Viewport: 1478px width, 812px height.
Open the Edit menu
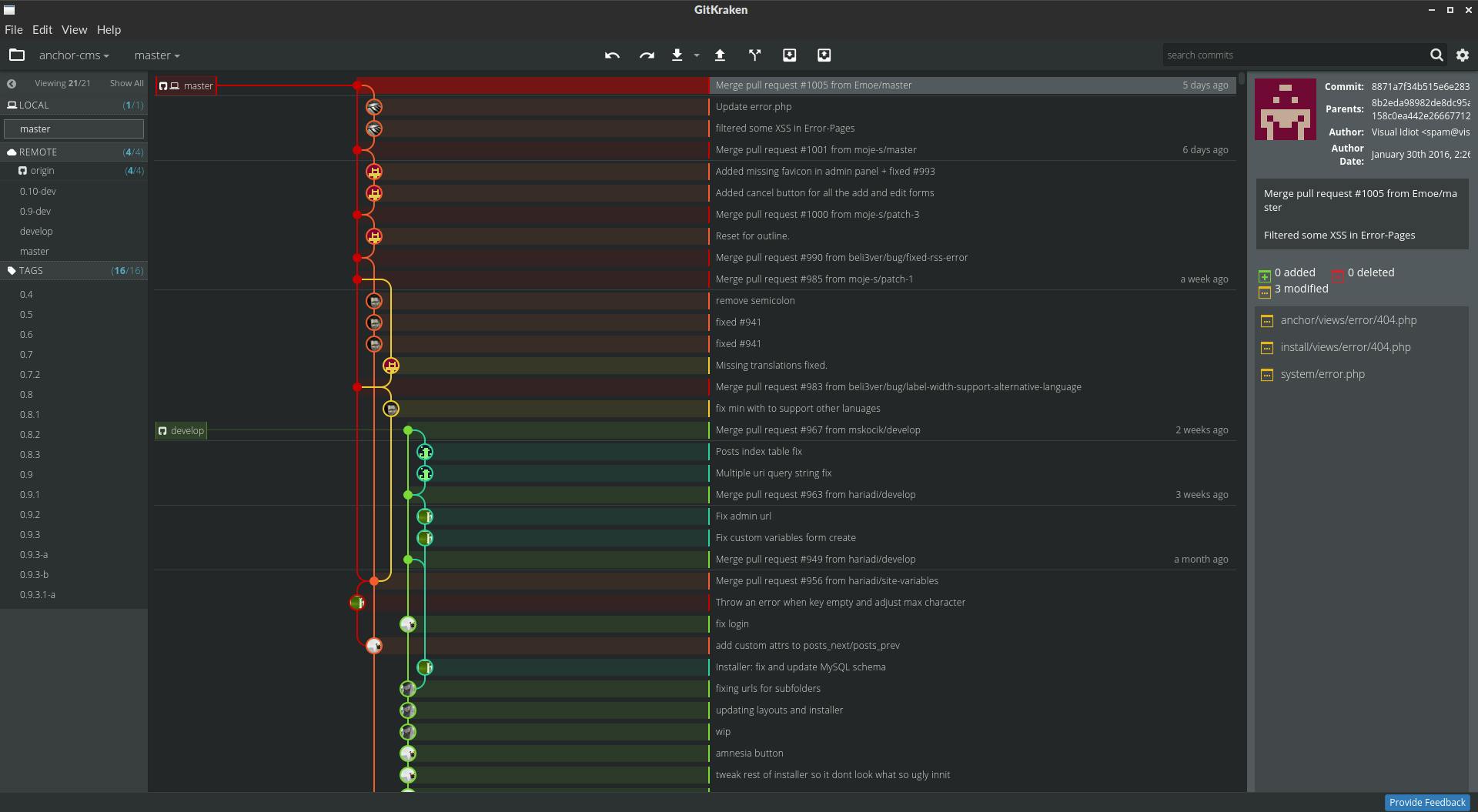42,29
